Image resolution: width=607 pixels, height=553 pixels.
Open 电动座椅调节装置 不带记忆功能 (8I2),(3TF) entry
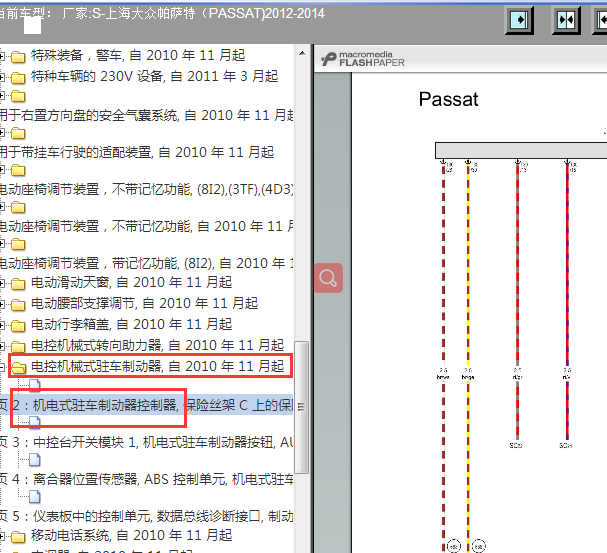[x=146, y=190]
